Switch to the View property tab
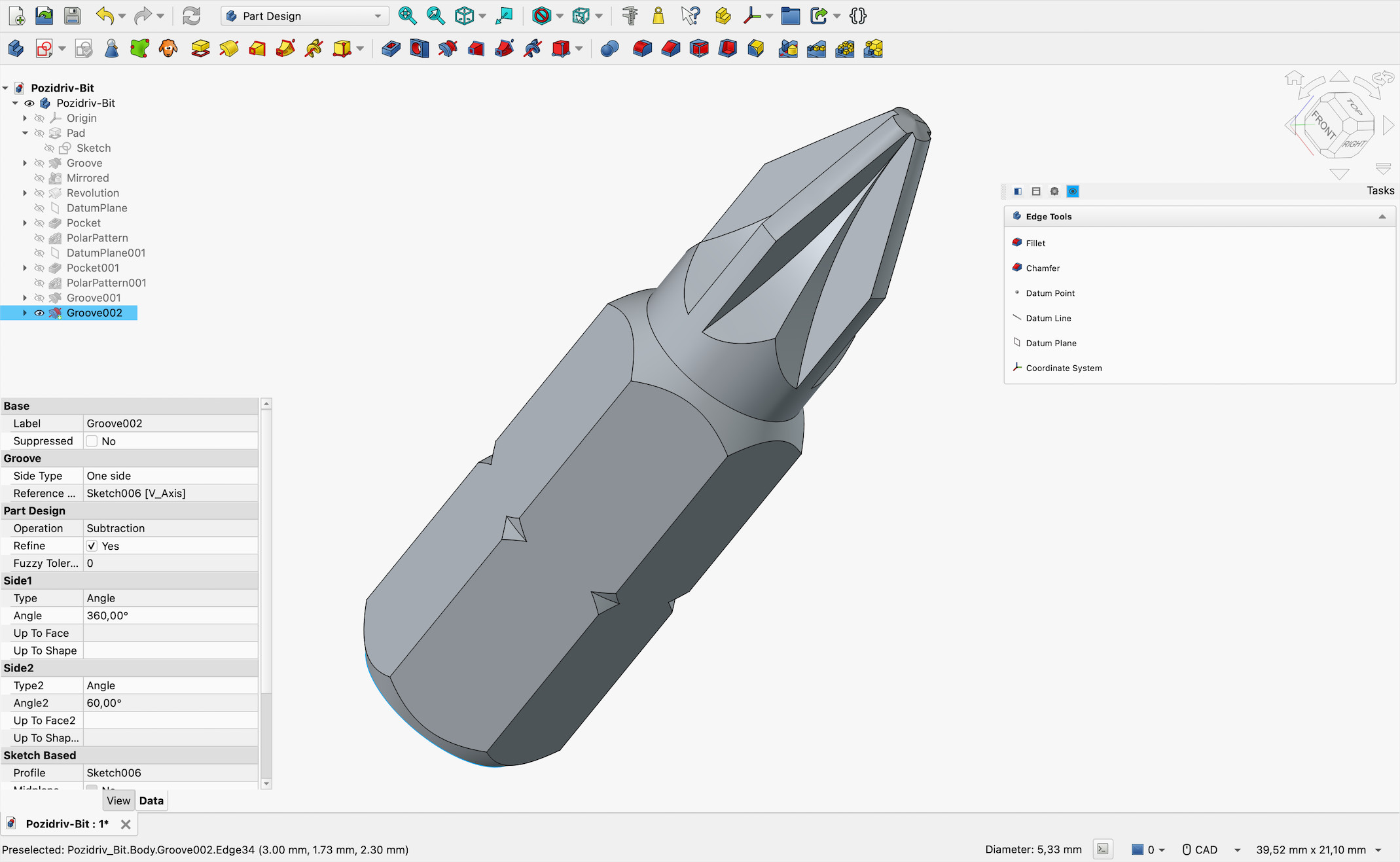 tap(118, 800)
